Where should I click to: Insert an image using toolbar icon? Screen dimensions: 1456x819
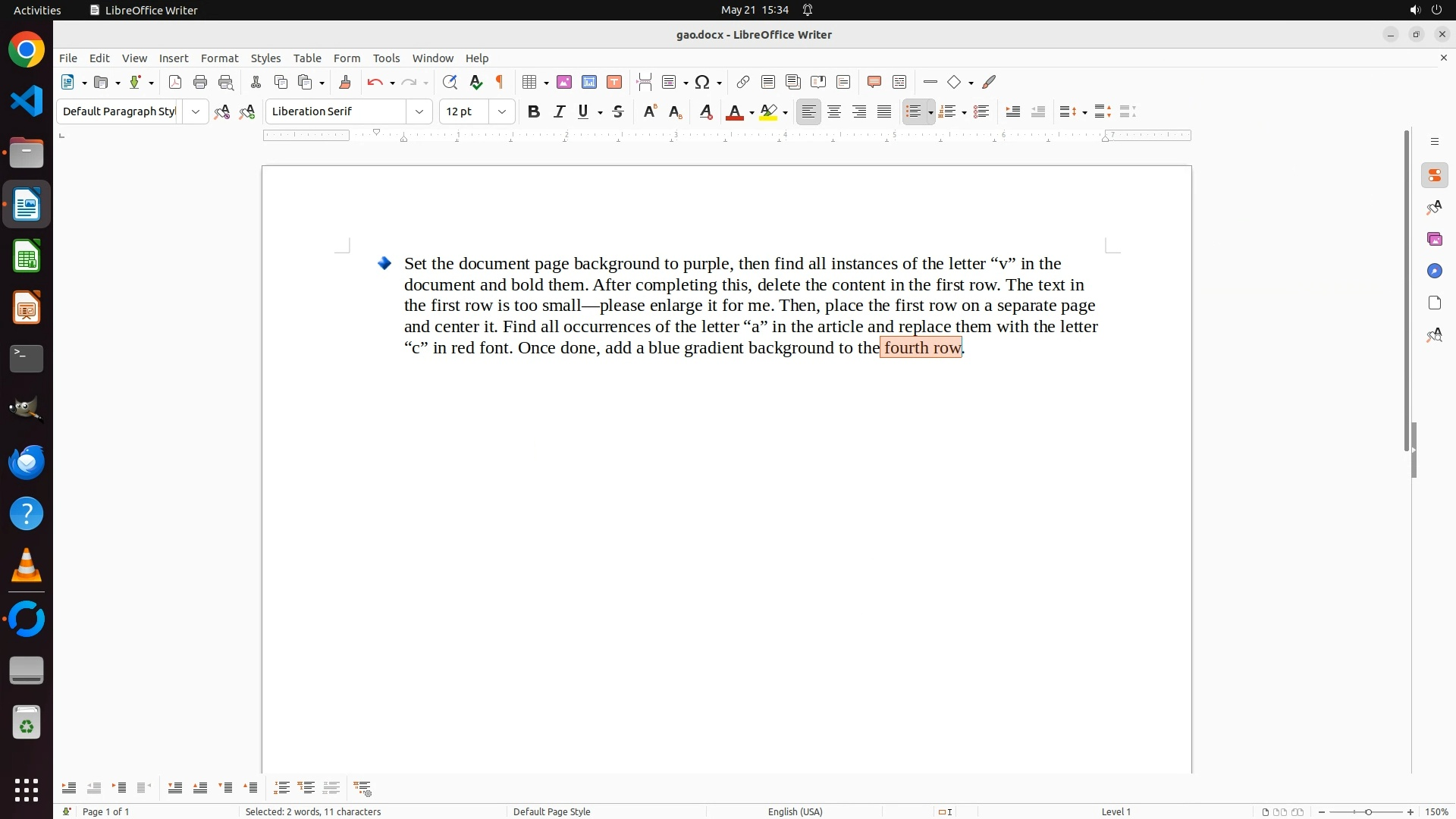tap(564, 83)
